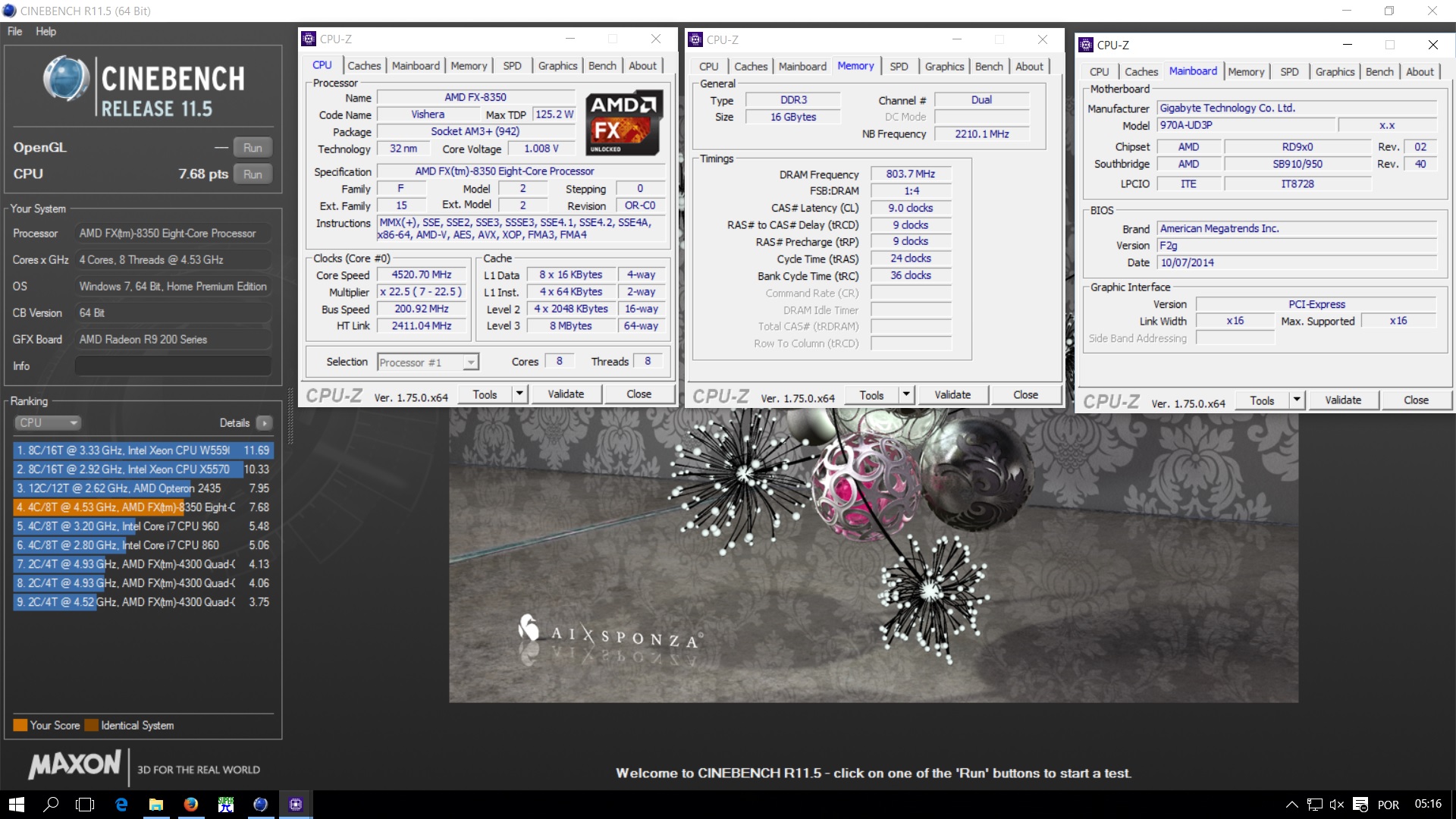
Task: Click orange Your Score legend swatch
Action: [x=20, y=725]
